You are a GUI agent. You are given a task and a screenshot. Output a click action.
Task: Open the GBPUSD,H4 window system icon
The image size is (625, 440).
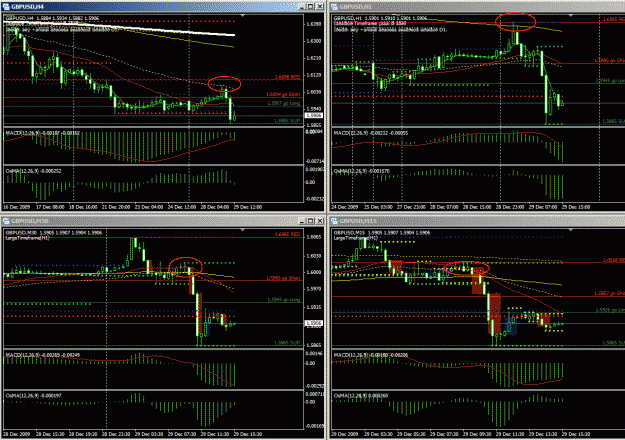click(6, 6)
